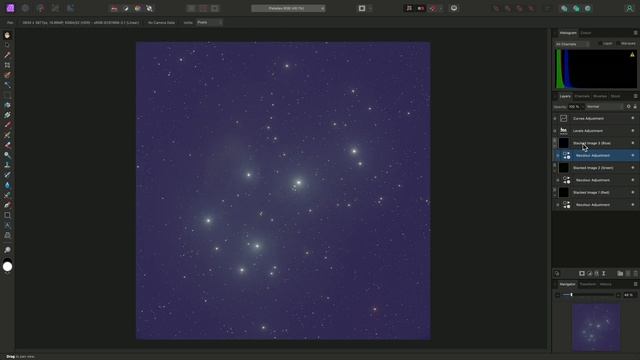The height and width of the screenshot is (360, 640).
Task: Apply Auto Colours from the toolbar
Action: coord(138,8)
